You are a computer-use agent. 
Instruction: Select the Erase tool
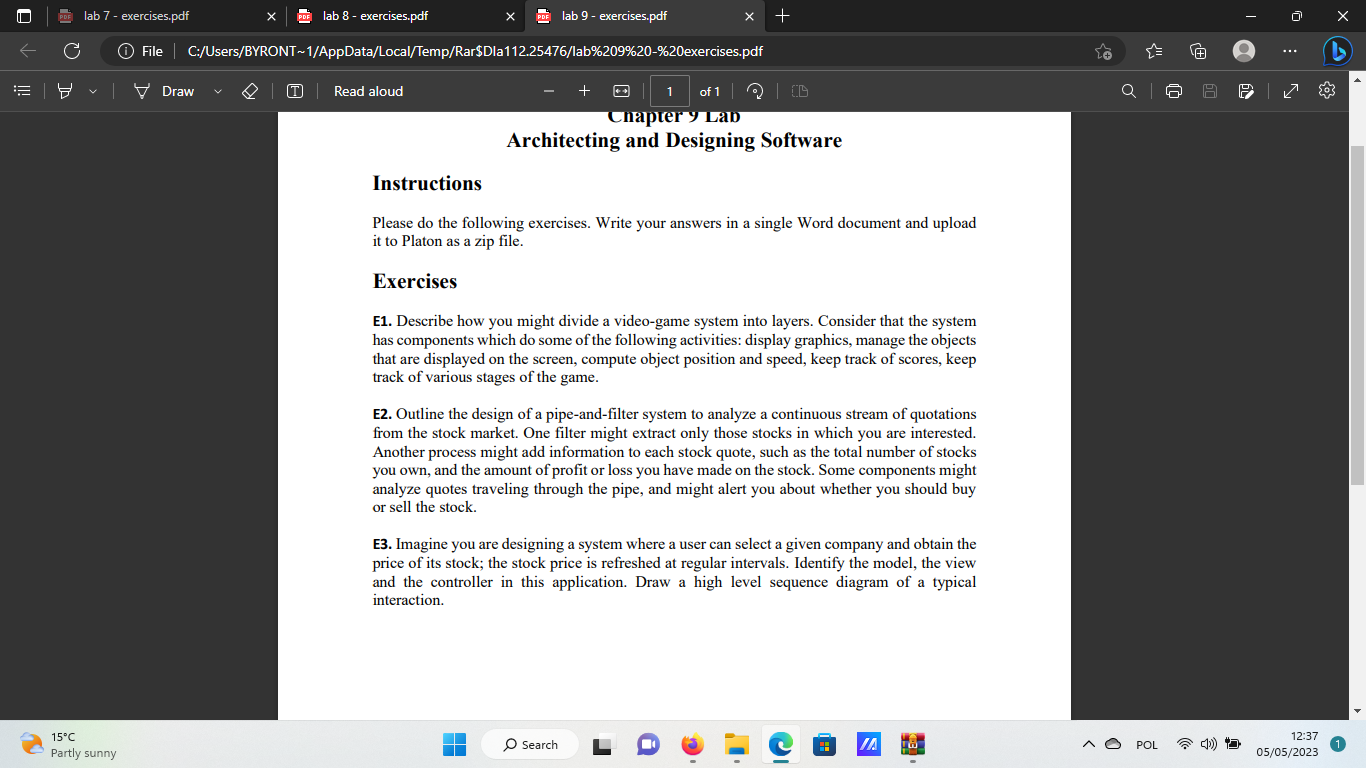(250, 90)
